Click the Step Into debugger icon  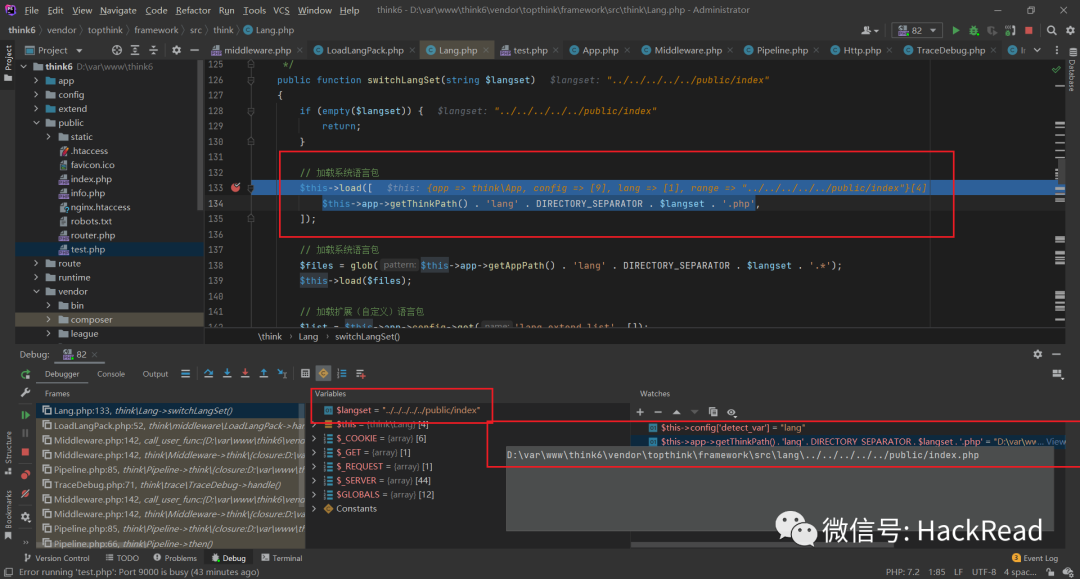228,373
